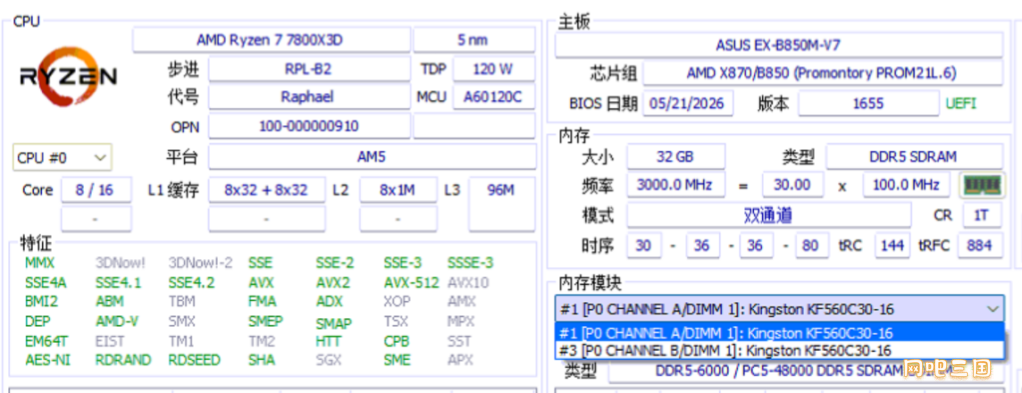Click the MMX feature flag

pos(40,263)
